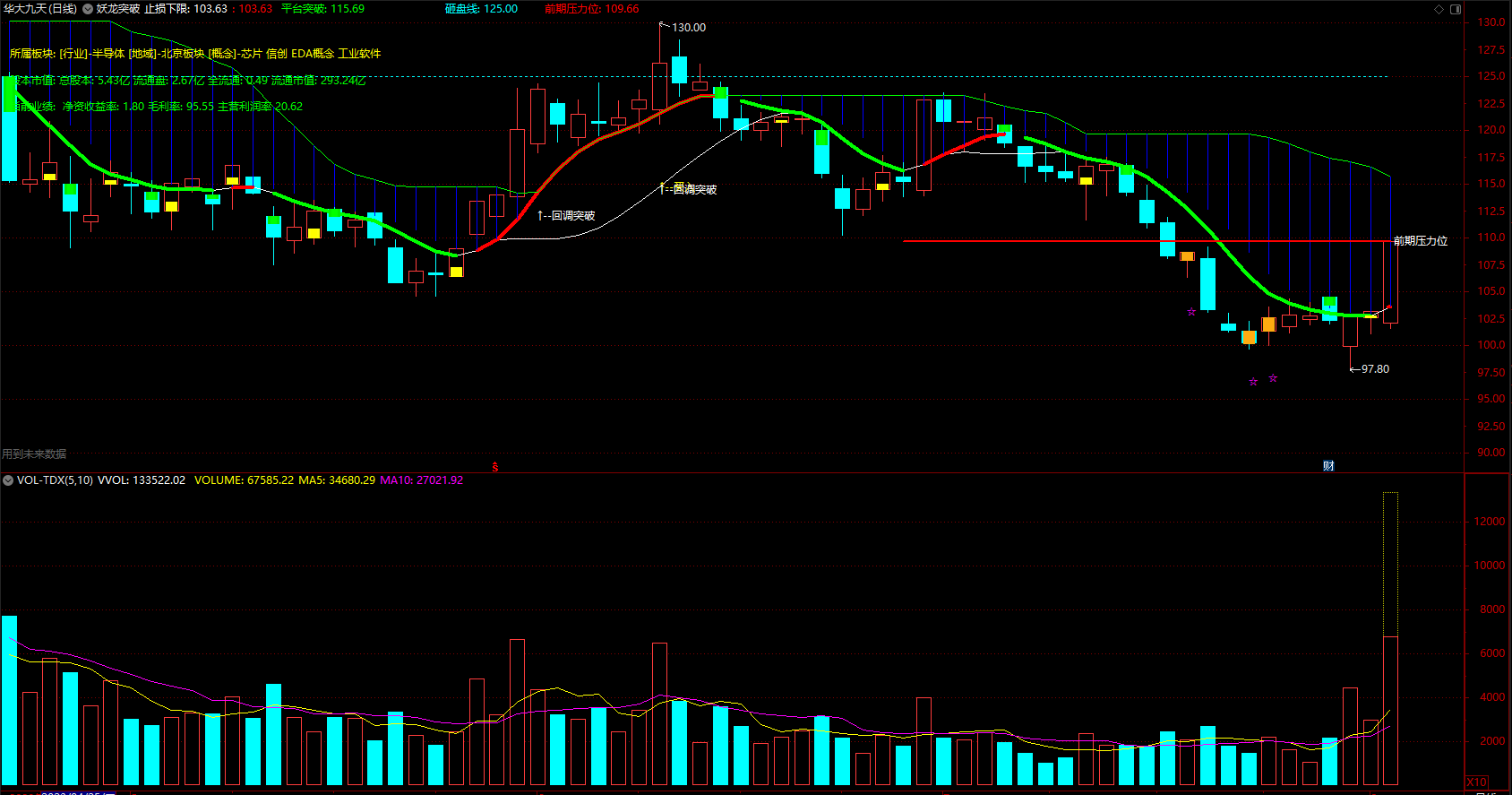Click the 所属板块 sector info line
This screenshot has height=795, width=1512.
(x=195, y=54)
